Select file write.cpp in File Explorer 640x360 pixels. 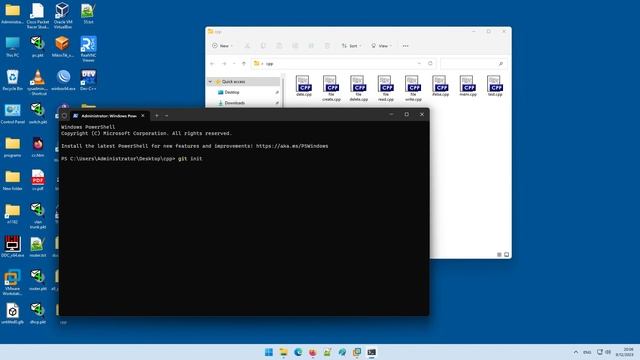pyautogui.click(x=413, y=88)
